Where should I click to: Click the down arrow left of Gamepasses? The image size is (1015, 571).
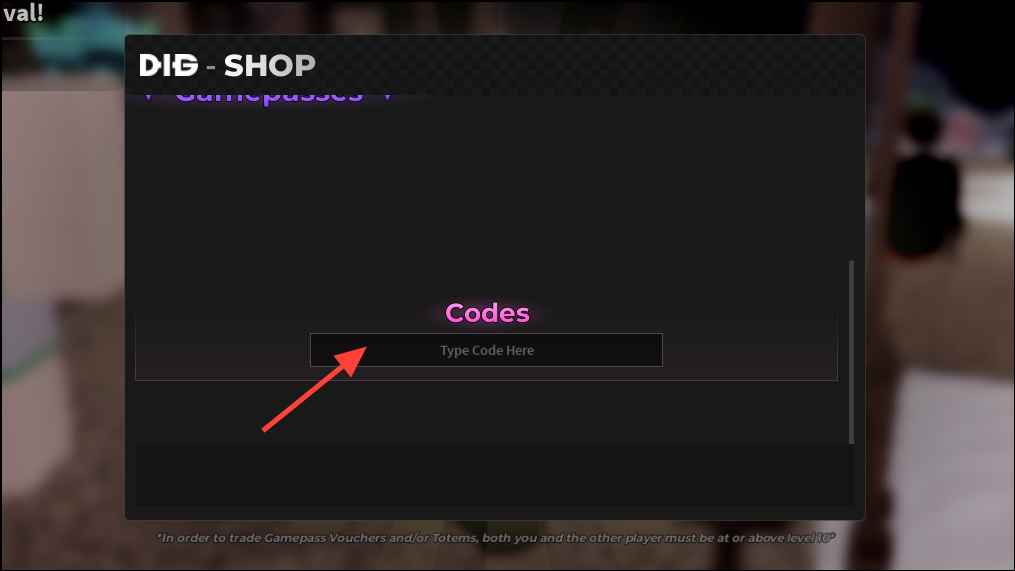pyautogui.click(x=149, y=97)
